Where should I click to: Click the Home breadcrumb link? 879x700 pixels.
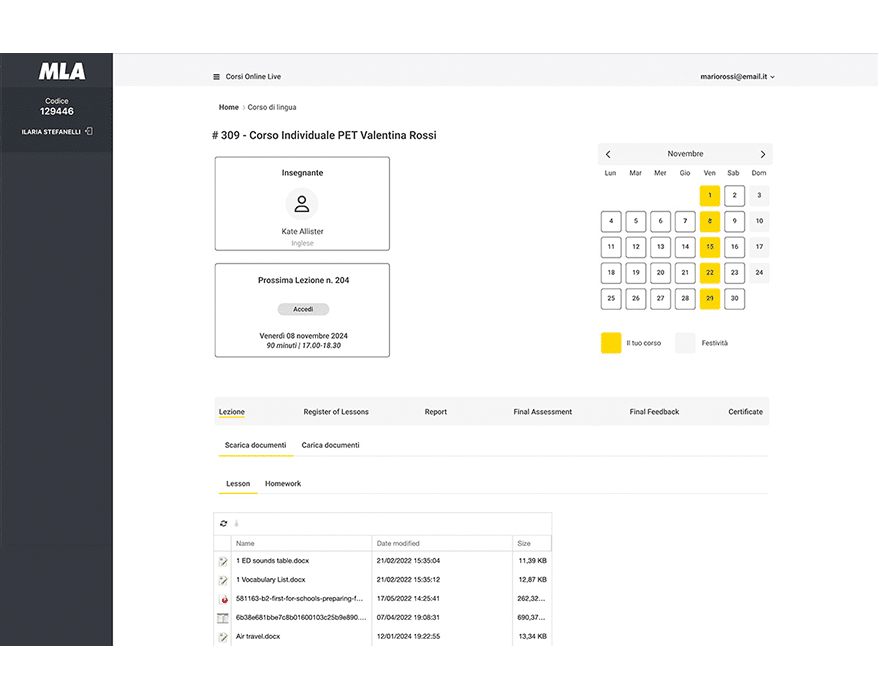(x=229, y=107)
